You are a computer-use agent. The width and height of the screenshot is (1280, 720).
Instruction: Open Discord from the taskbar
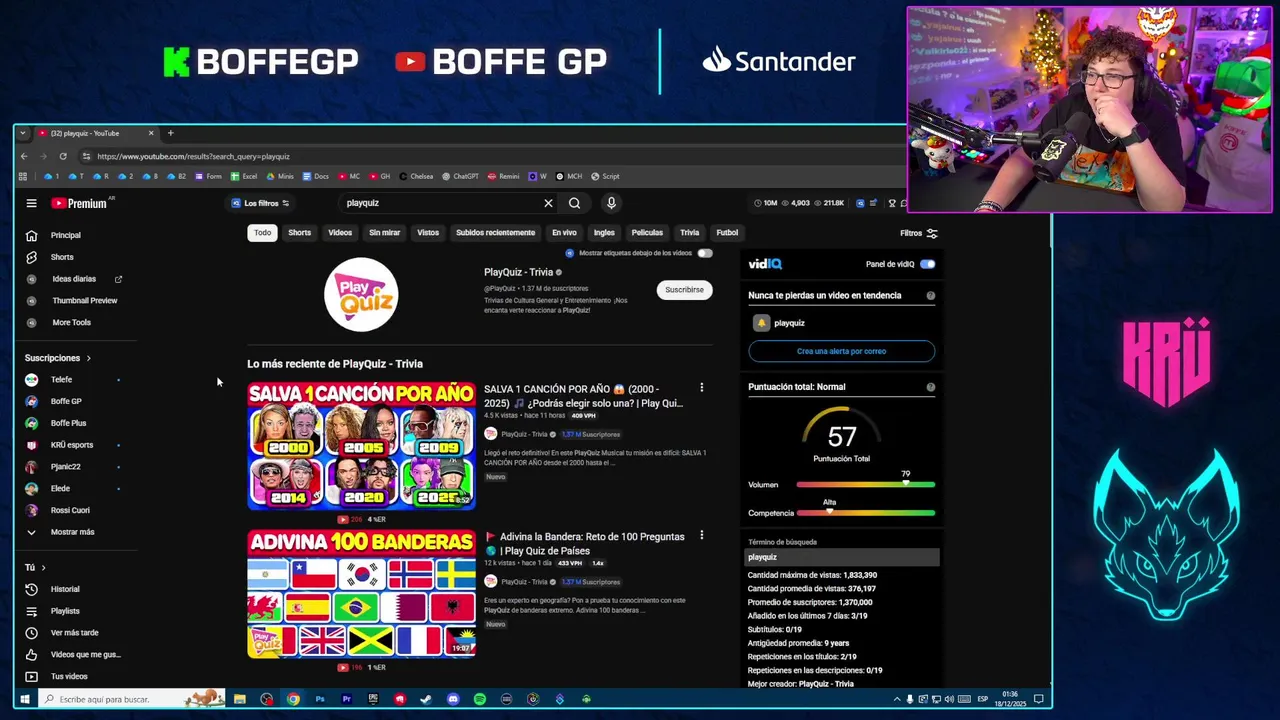coord(453,699)
